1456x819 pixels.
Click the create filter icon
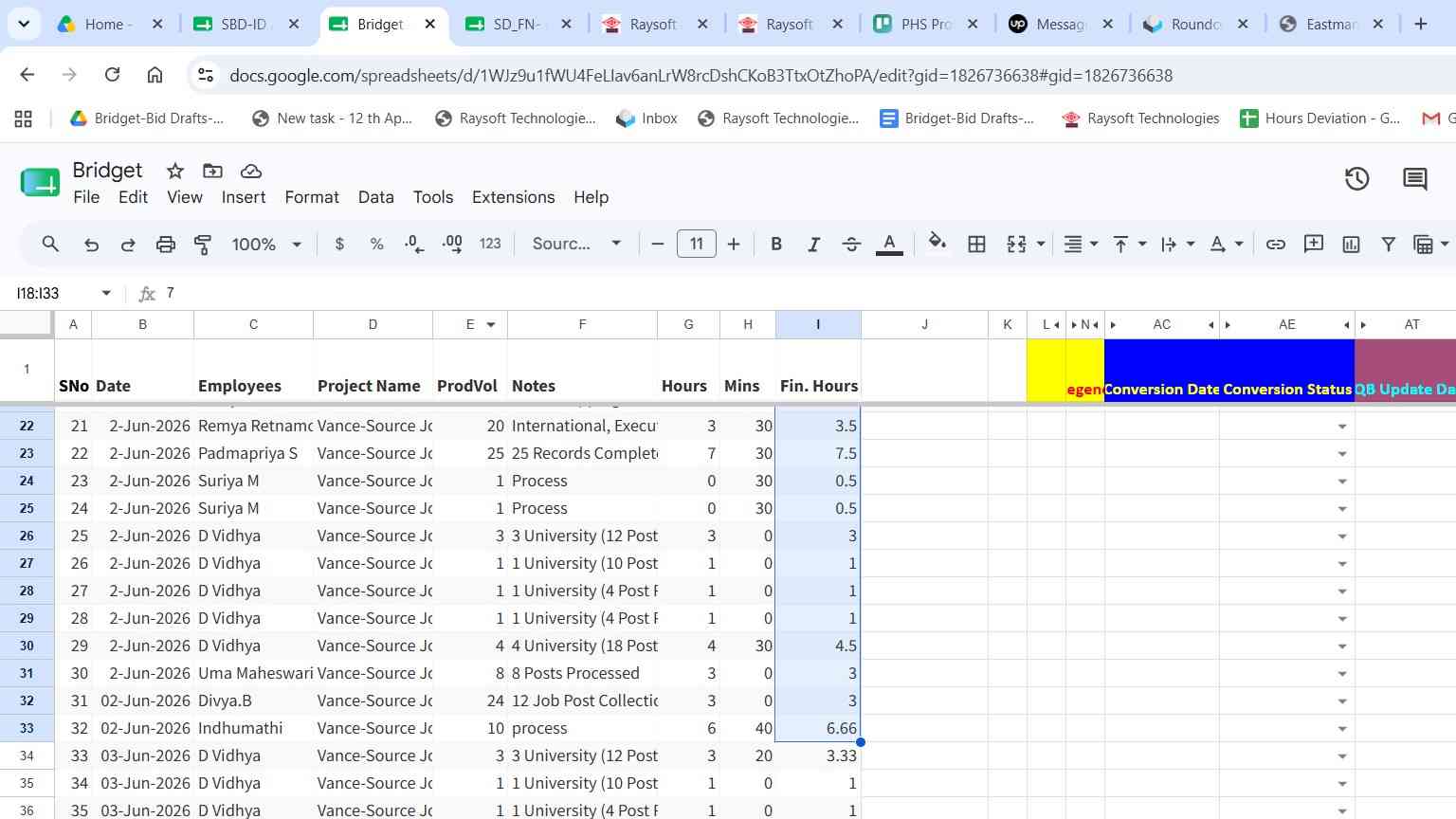[1389, 244]
